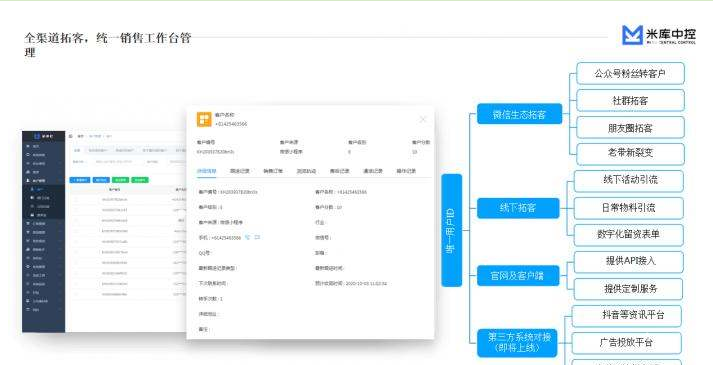This screenshot has width=713, height=365.
Task: Select the 通话记录 tab
Action: 373,171
